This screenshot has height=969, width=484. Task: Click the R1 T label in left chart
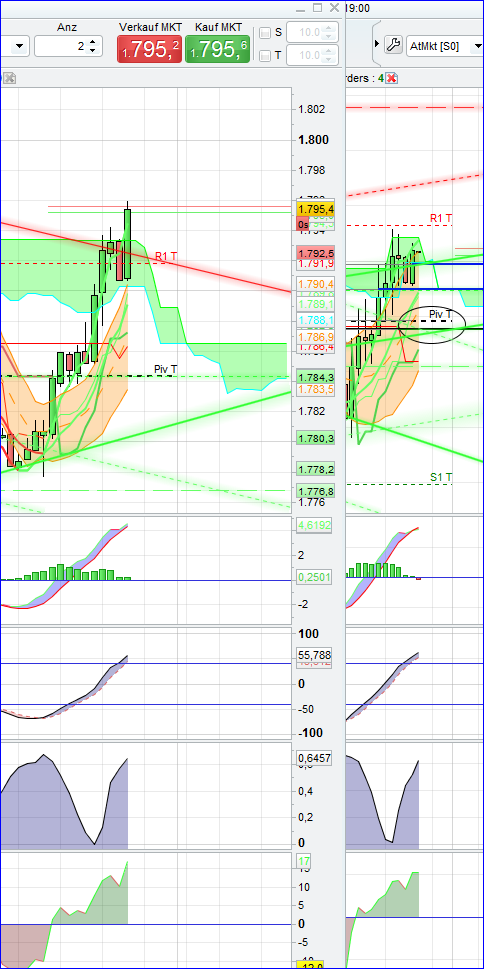166,255
